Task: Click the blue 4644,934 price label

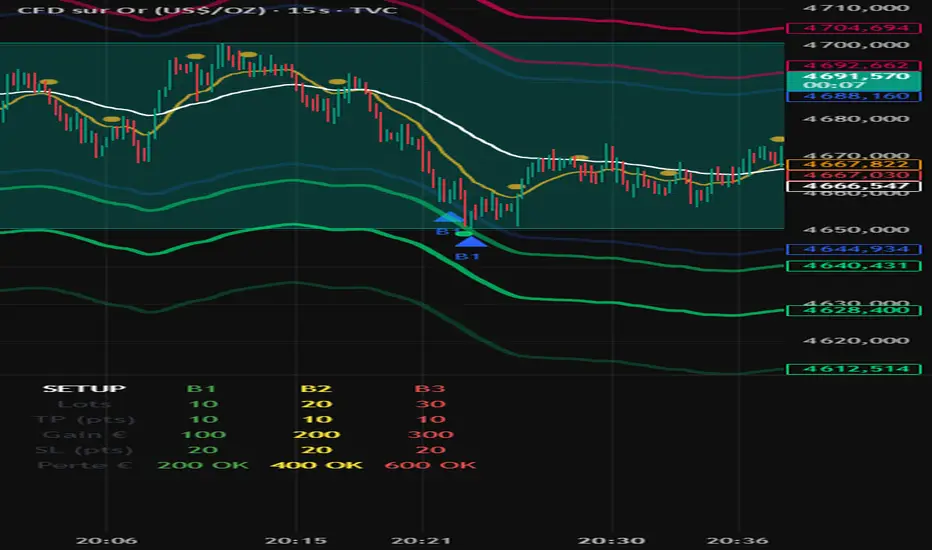Action: pyautogui.click(x=854, y=249)
